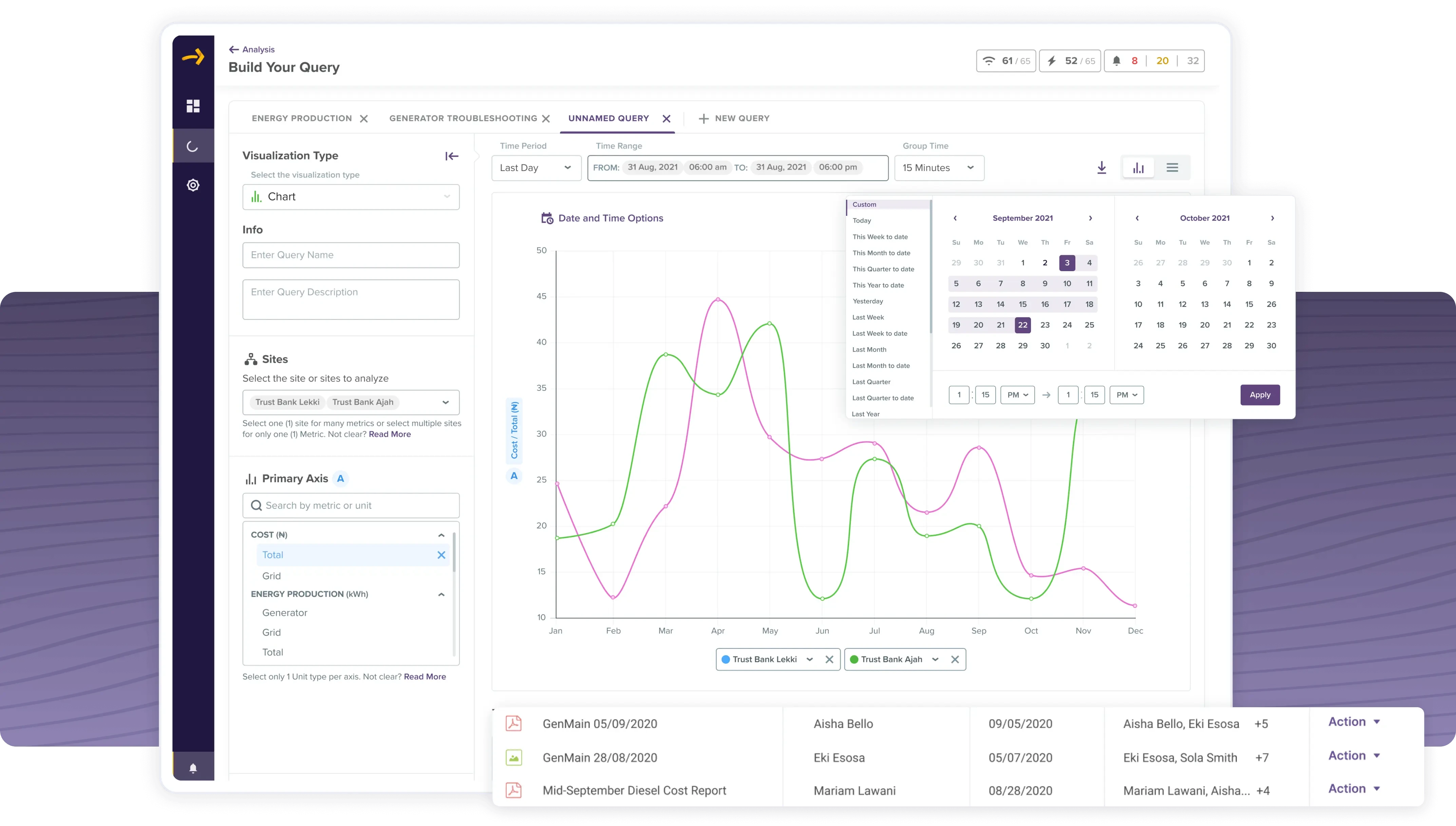Open the settings gear in the sidebar
The image size is (1456, 826).
193,185
